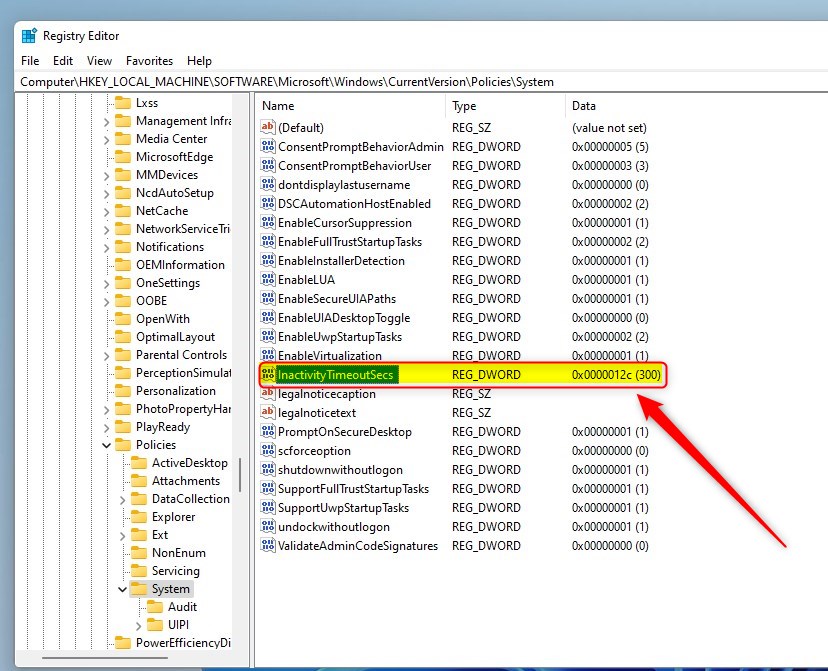
Task: Click the tree pane vertical scrollbar
Action: pos(240,470)
